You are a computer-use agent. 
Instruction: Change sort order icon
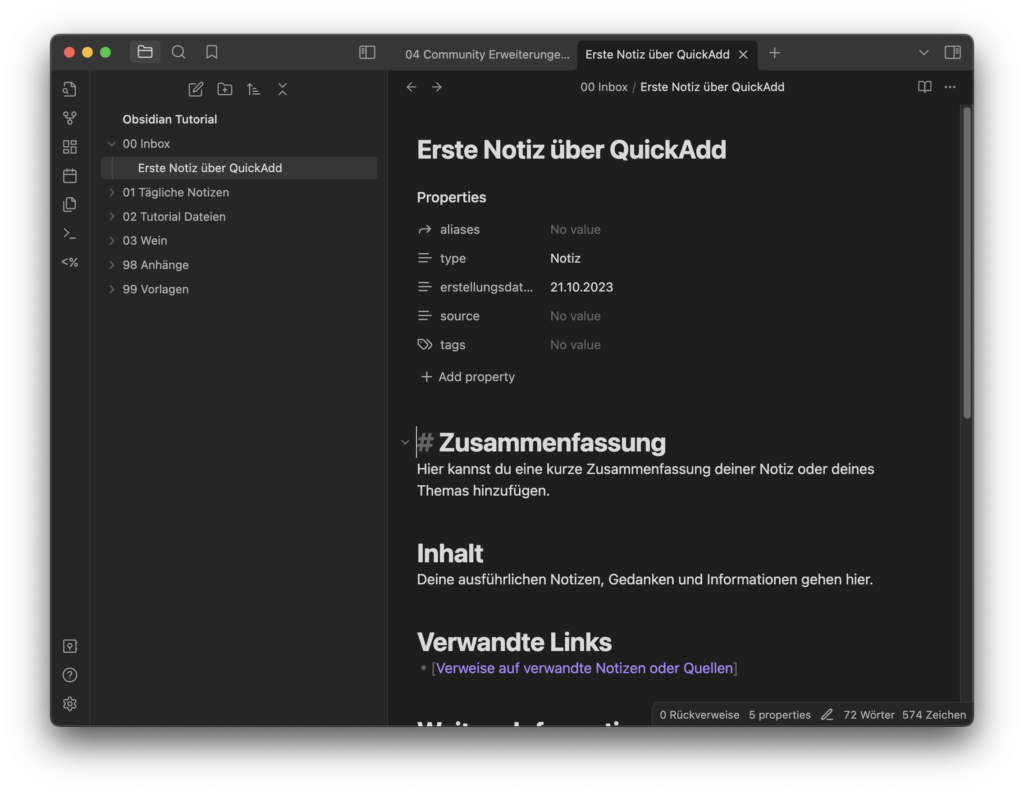253,89
